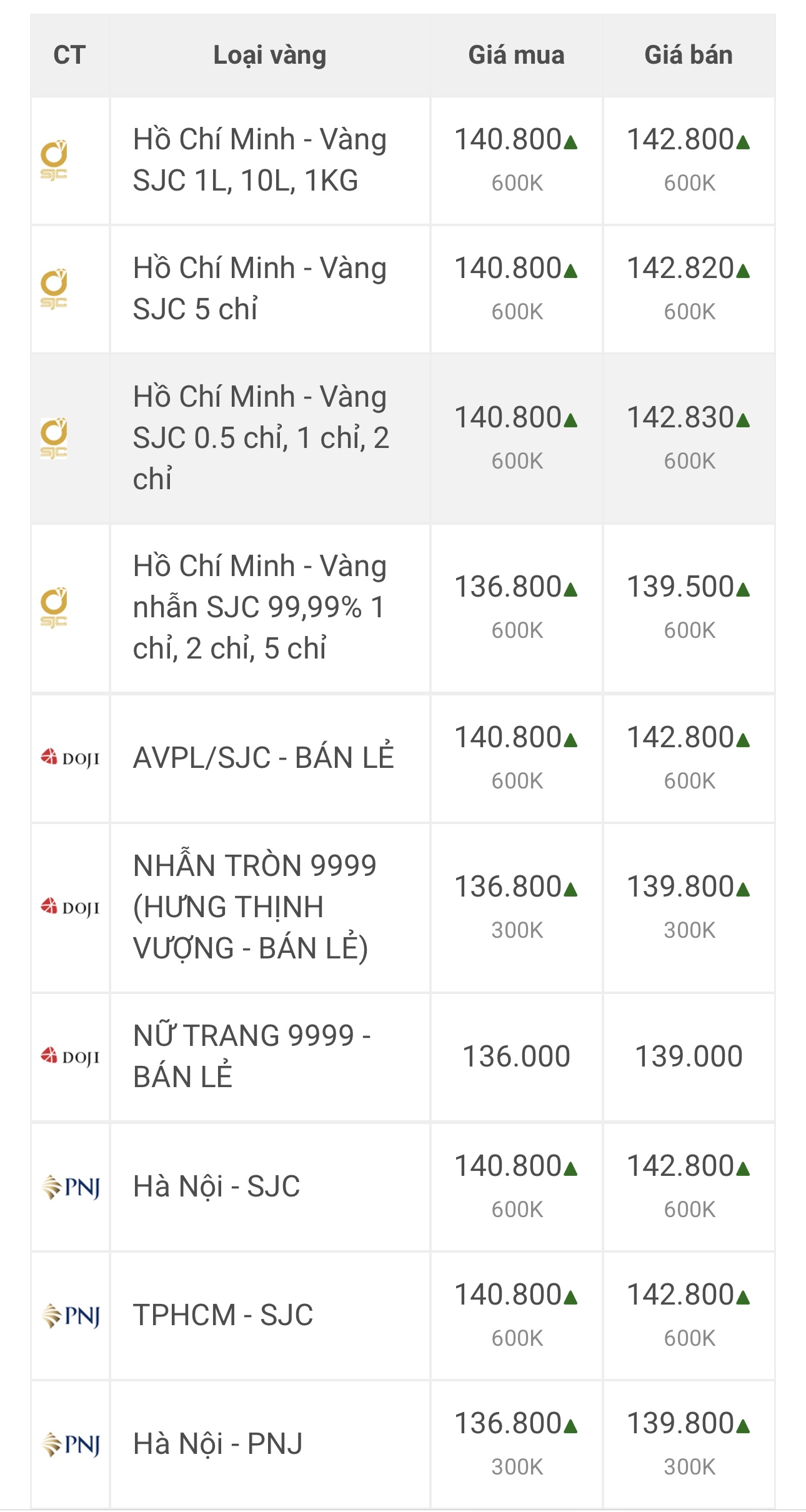
Task: Select the Giá mua column header
Action: [516, 55]
